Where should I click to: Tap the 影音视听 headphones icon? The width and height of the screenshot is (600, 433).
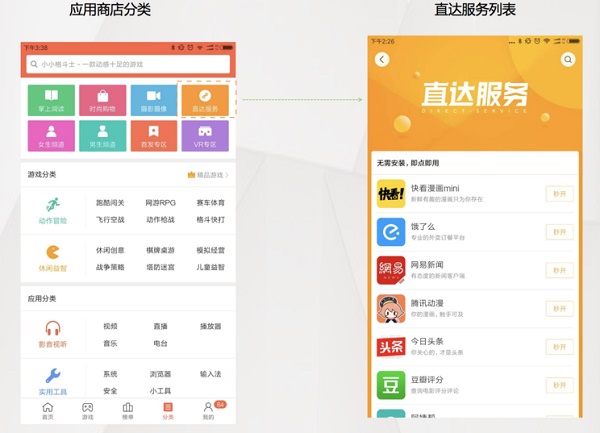point(52,332)
